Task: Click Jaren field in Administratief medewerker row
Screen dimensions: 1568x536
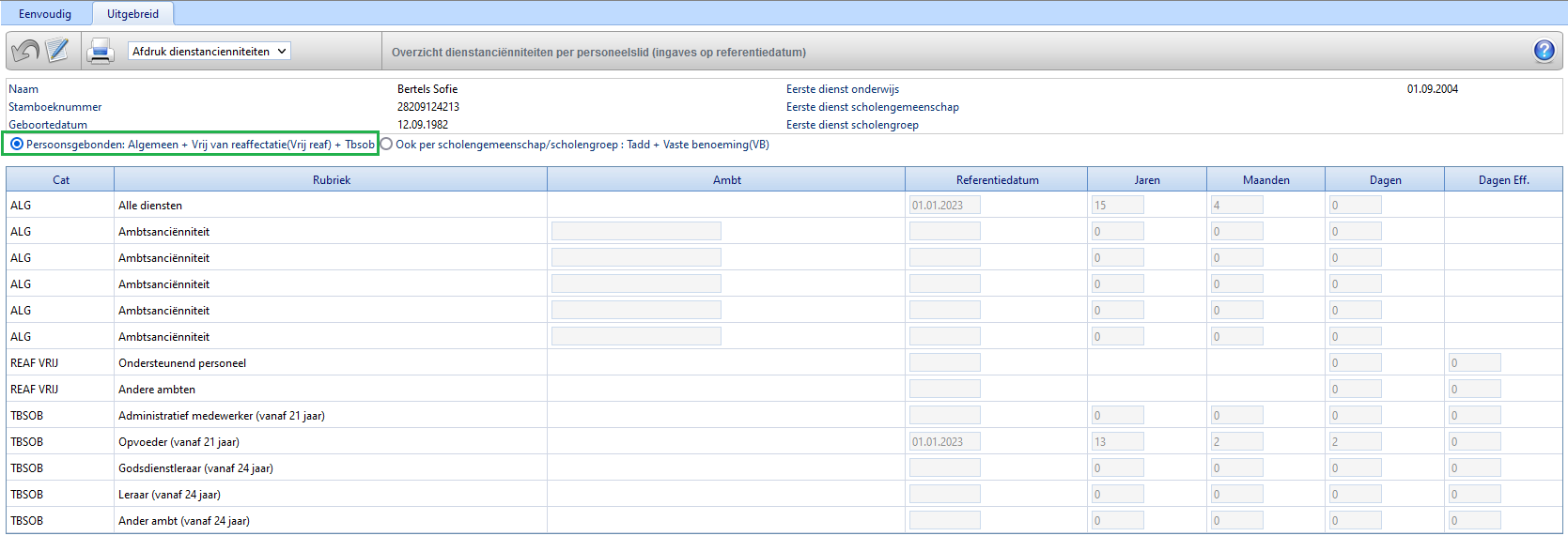Action: point(1118,415)
